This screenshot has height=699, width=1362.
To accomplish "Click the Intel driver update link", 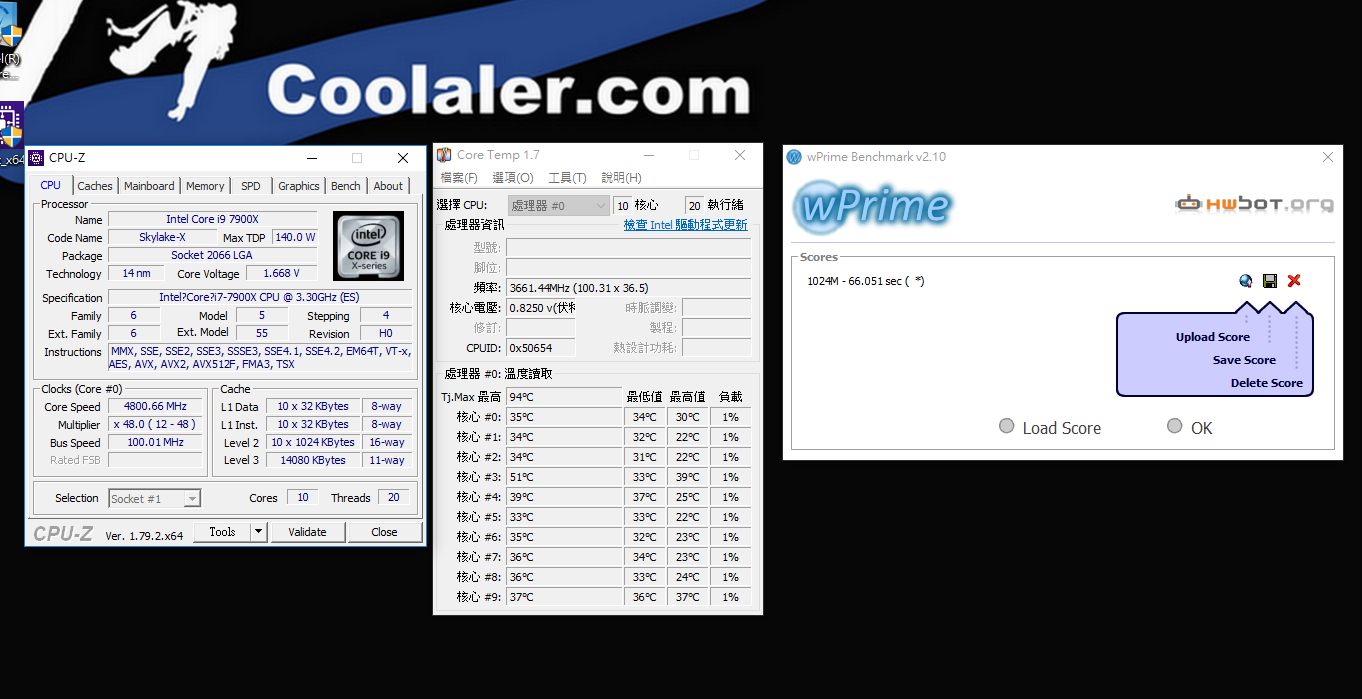I will click(686, 225).
